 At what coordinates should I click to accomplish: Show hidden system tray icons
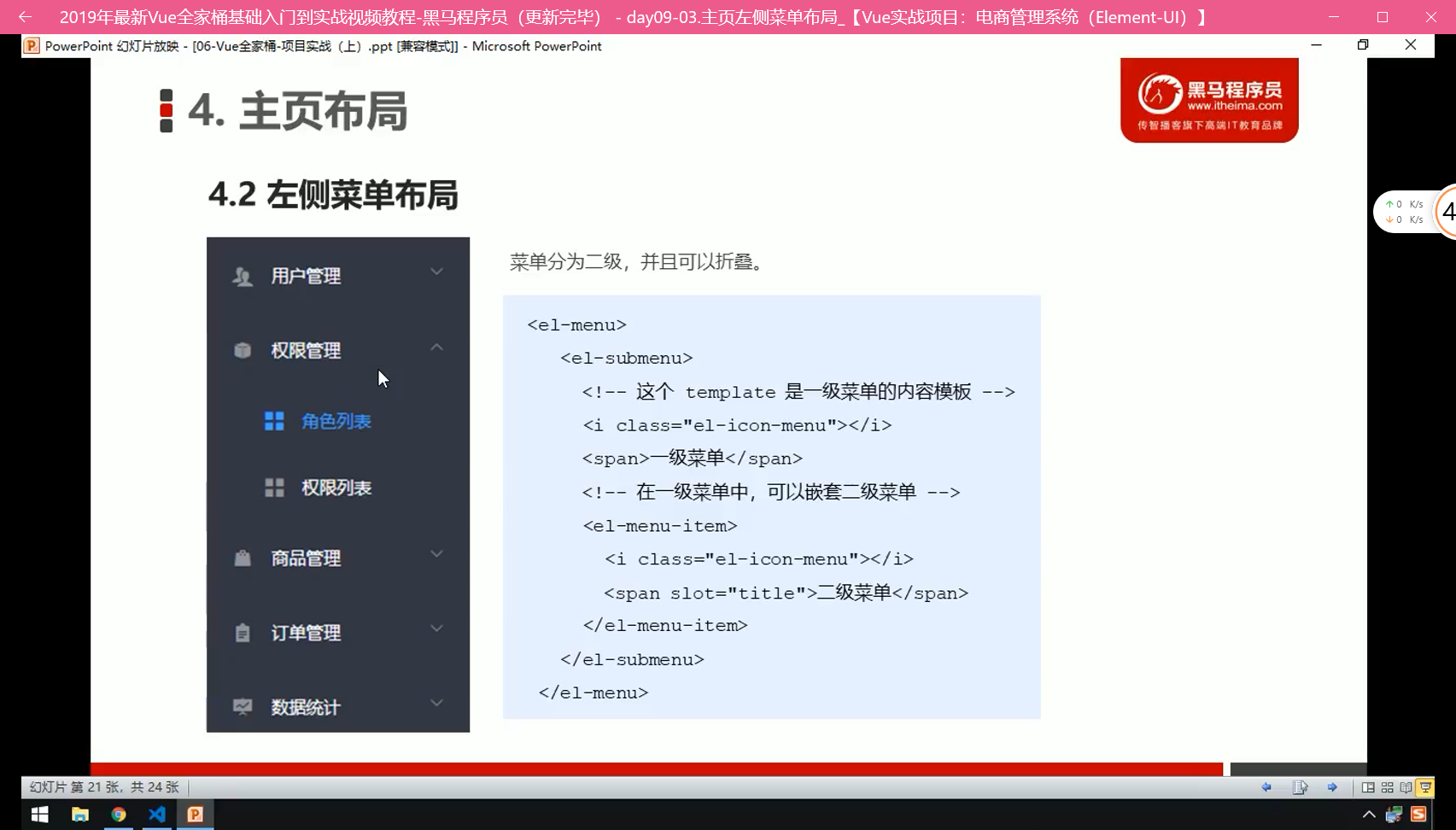coord(1368,815)
